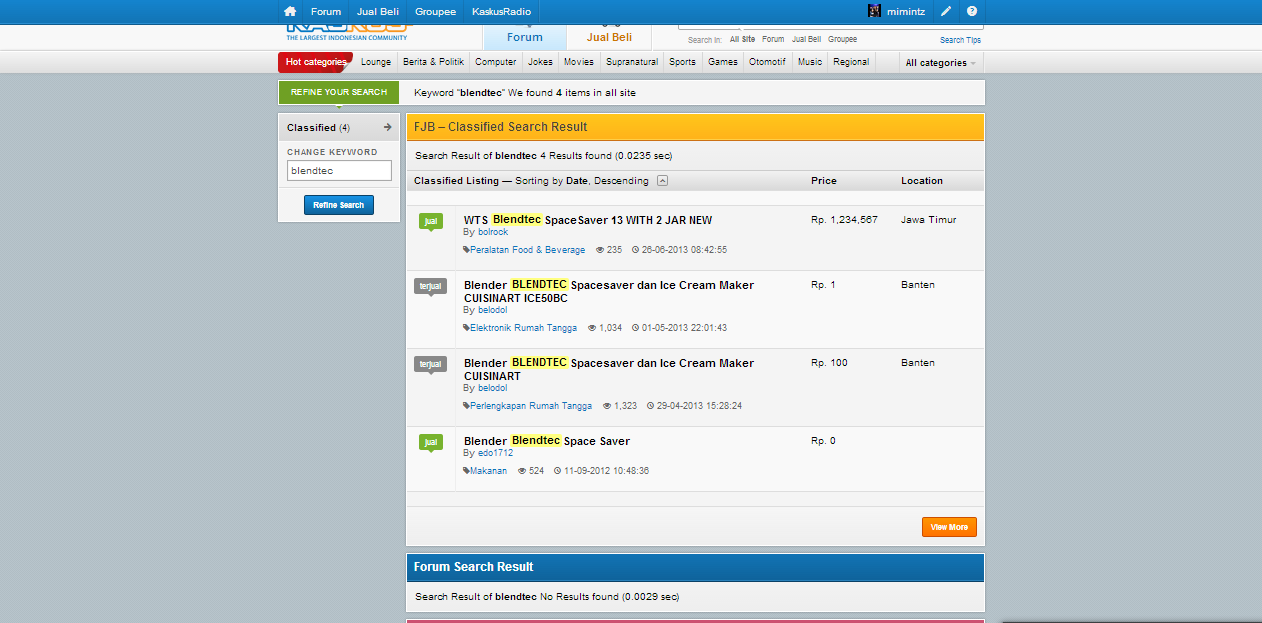Open Search Tips link
Viewport: 1262px width, 623px height.
960,40
